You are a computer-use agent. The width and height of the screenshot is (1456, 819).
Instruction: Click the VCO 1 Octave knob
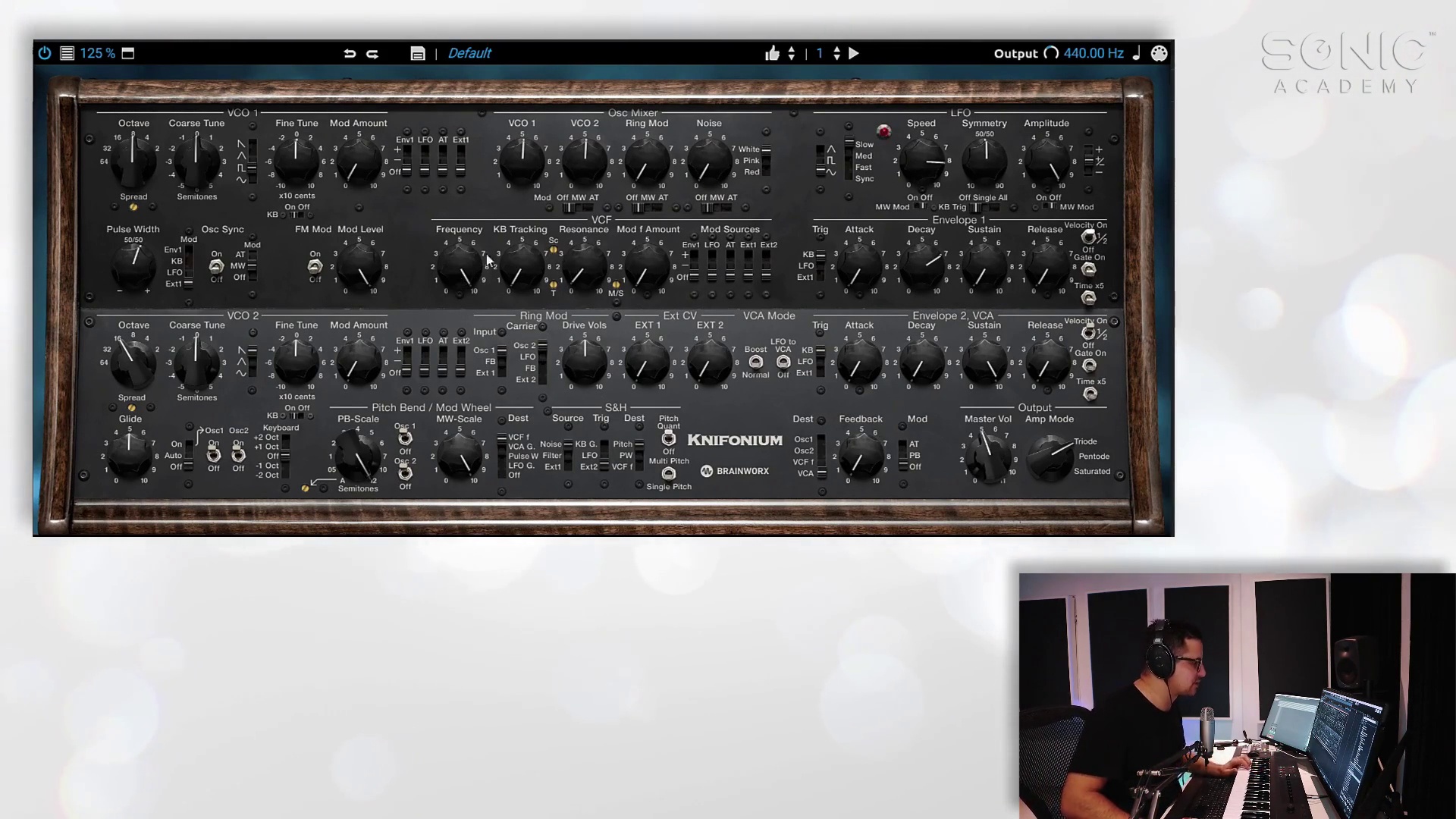click(x=133, y=161)
